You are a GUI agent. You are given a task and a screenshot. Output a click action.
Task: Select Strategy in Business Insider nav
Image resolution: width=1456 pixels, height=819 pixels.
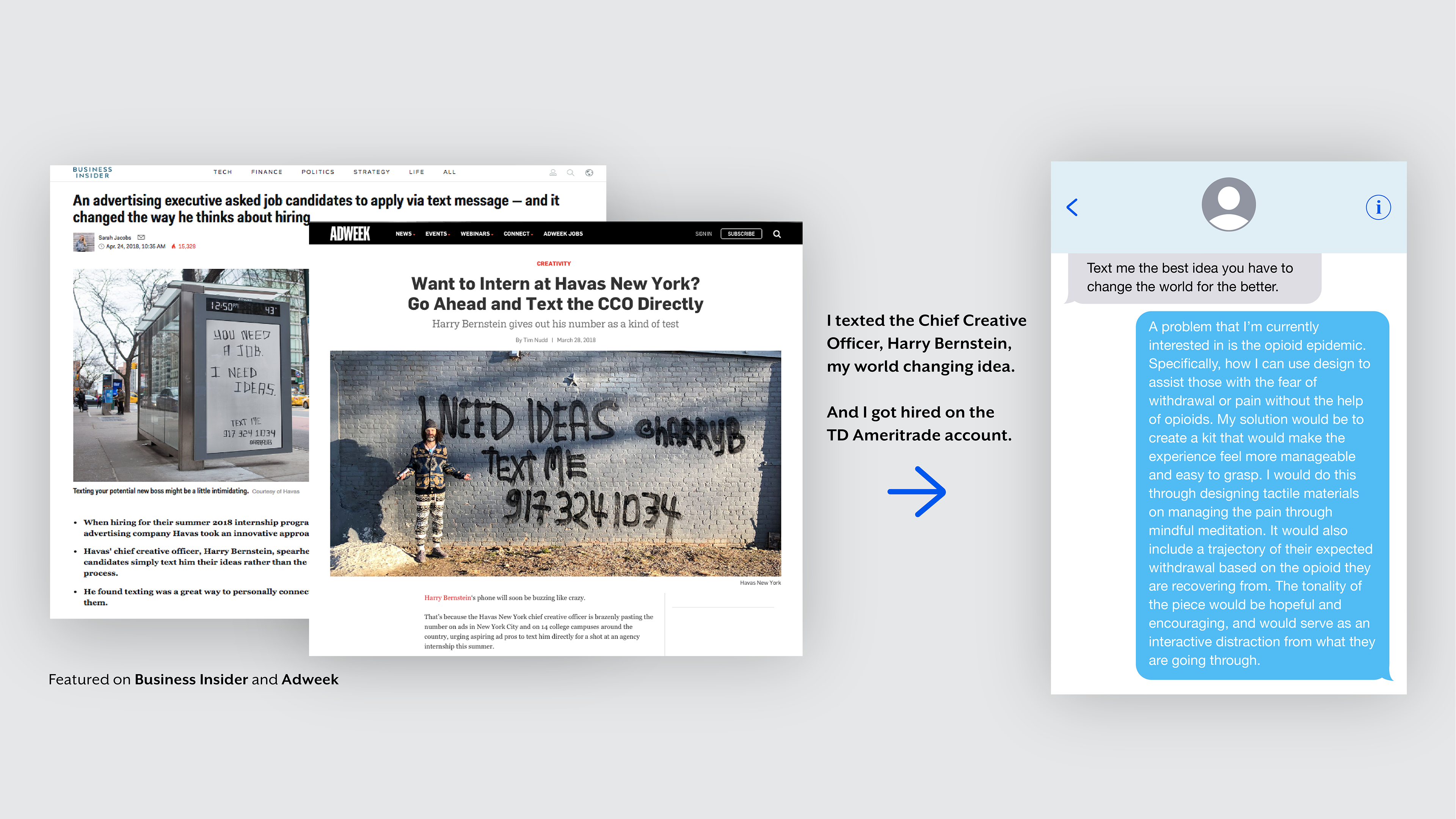point(371,172)
